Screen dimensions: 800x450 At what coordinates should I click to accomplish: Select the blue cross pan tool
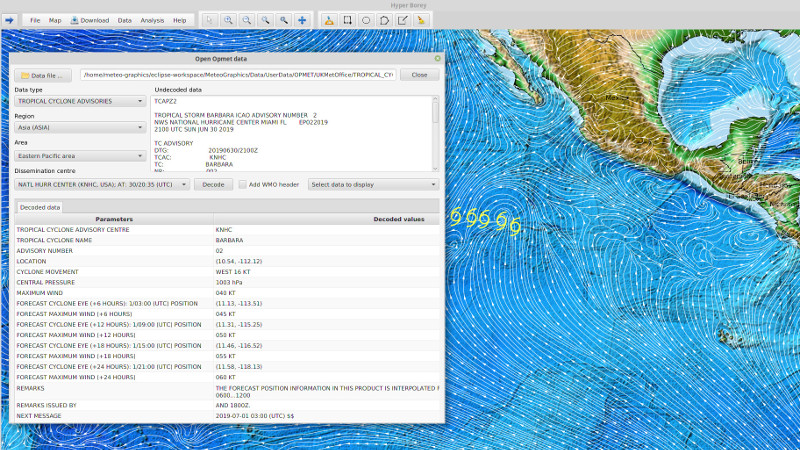pos(302,20)
